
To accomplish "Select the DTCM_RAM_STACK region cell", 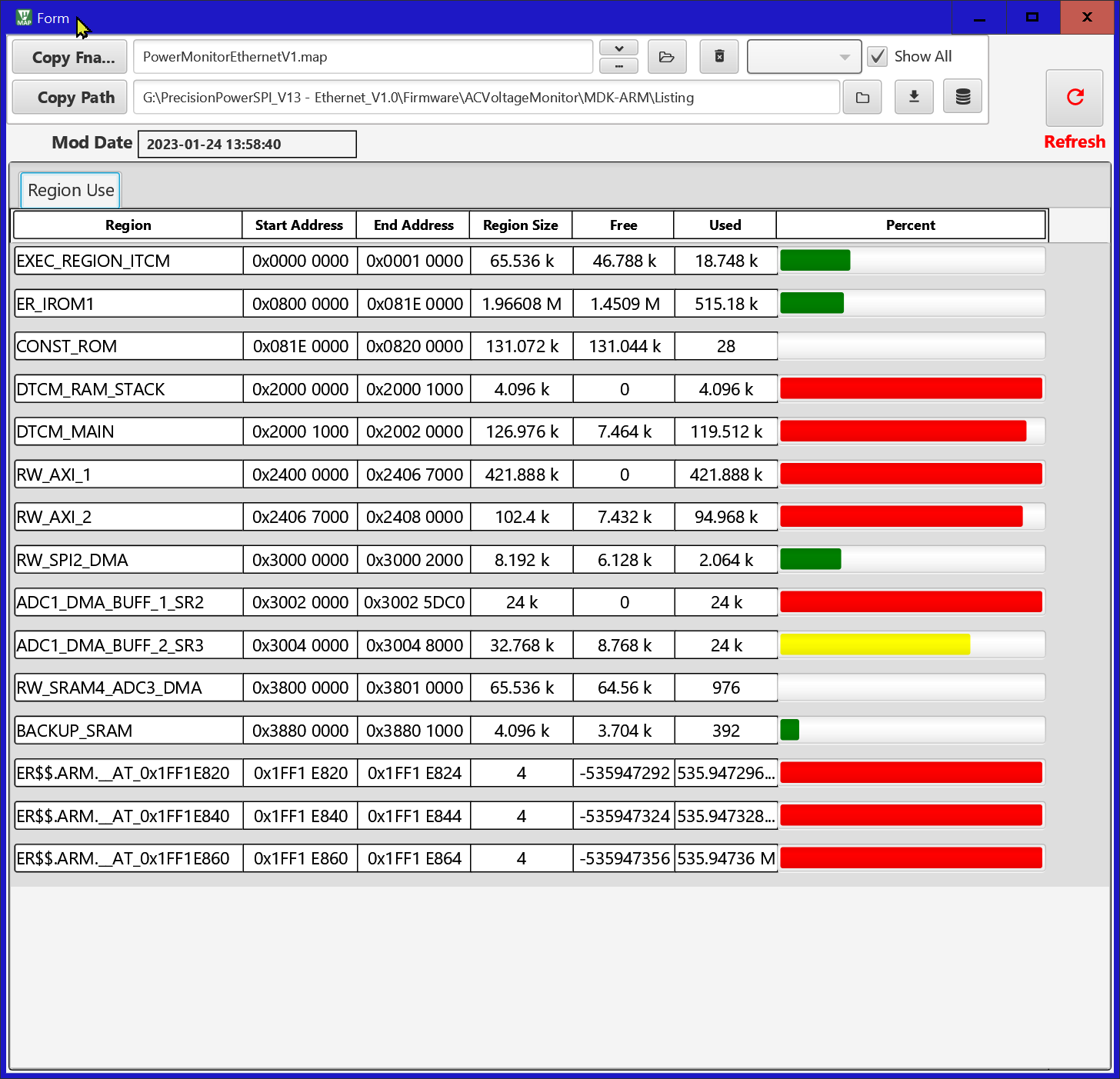I will (x=128, y=389).
